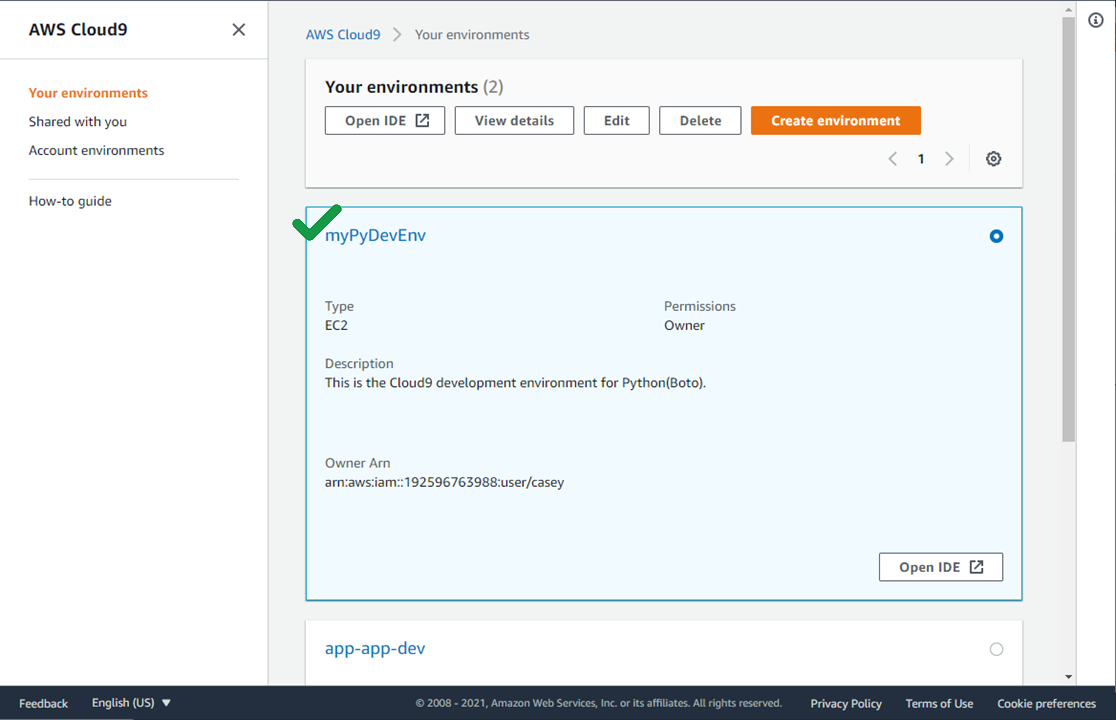Click the scrollbar up arrow
The image size is (1116, 720).
(1068, 9)
